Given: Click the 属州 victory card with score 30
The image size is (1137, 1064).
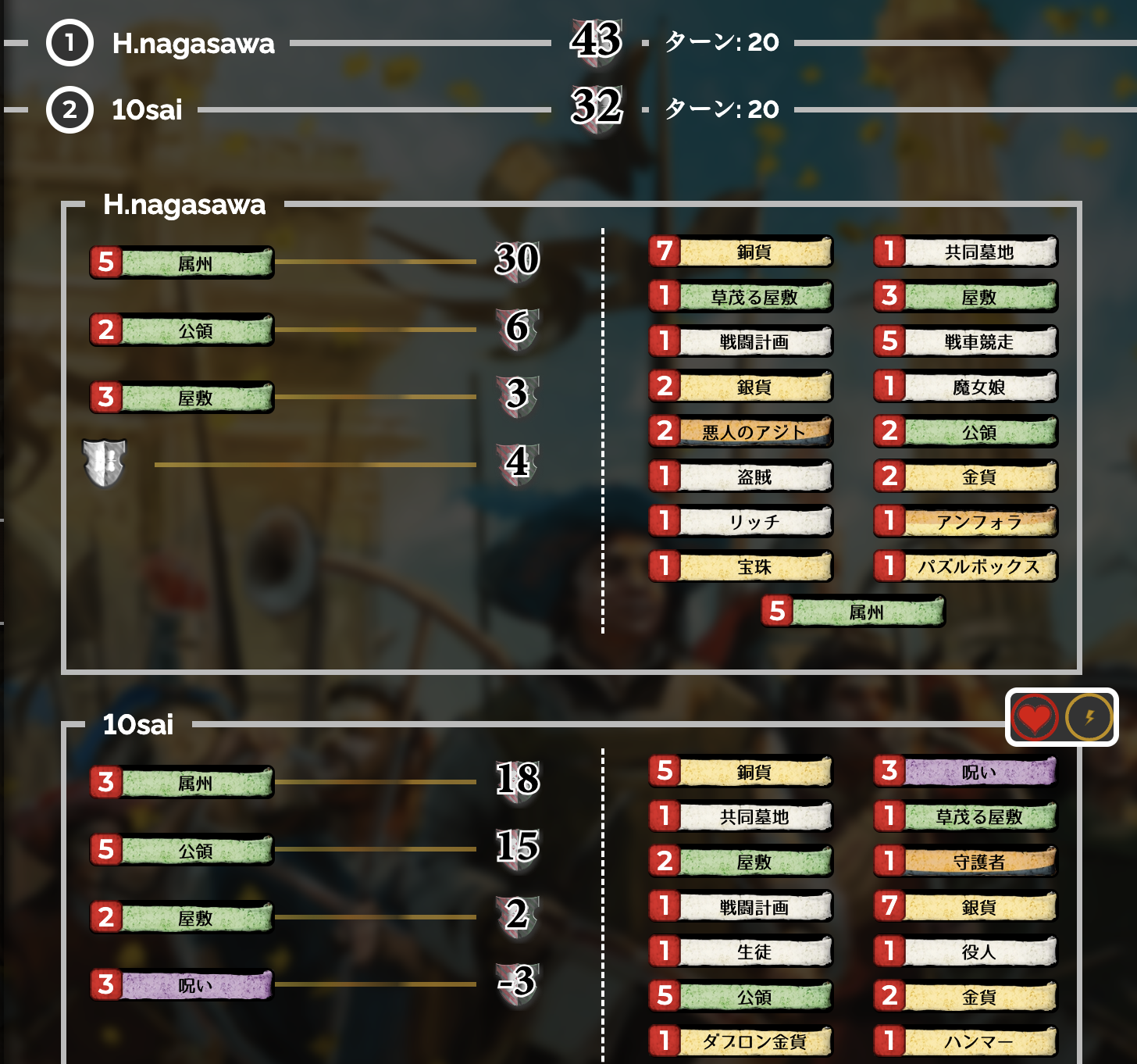Looking at the screenshot, I should pos(182,262).
